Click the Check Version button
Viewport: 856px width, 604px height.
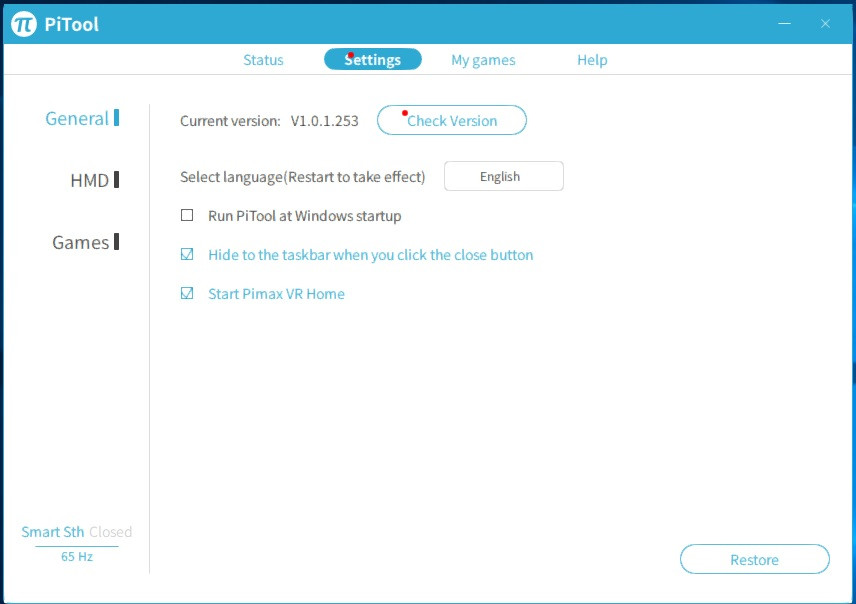click(x=451, y=120)
